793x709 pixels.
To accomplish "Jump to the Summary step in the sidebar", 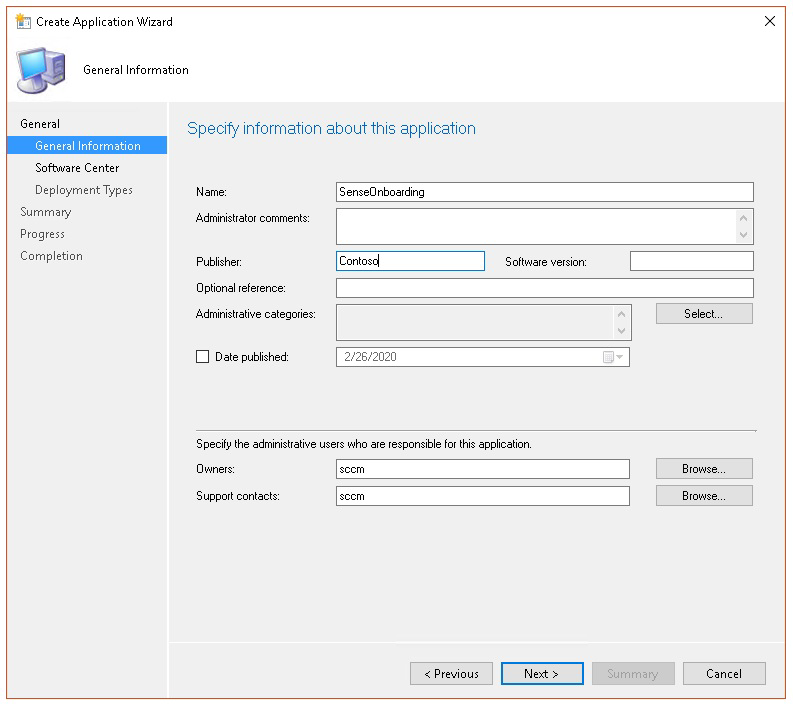I will [x=46, y=212].
